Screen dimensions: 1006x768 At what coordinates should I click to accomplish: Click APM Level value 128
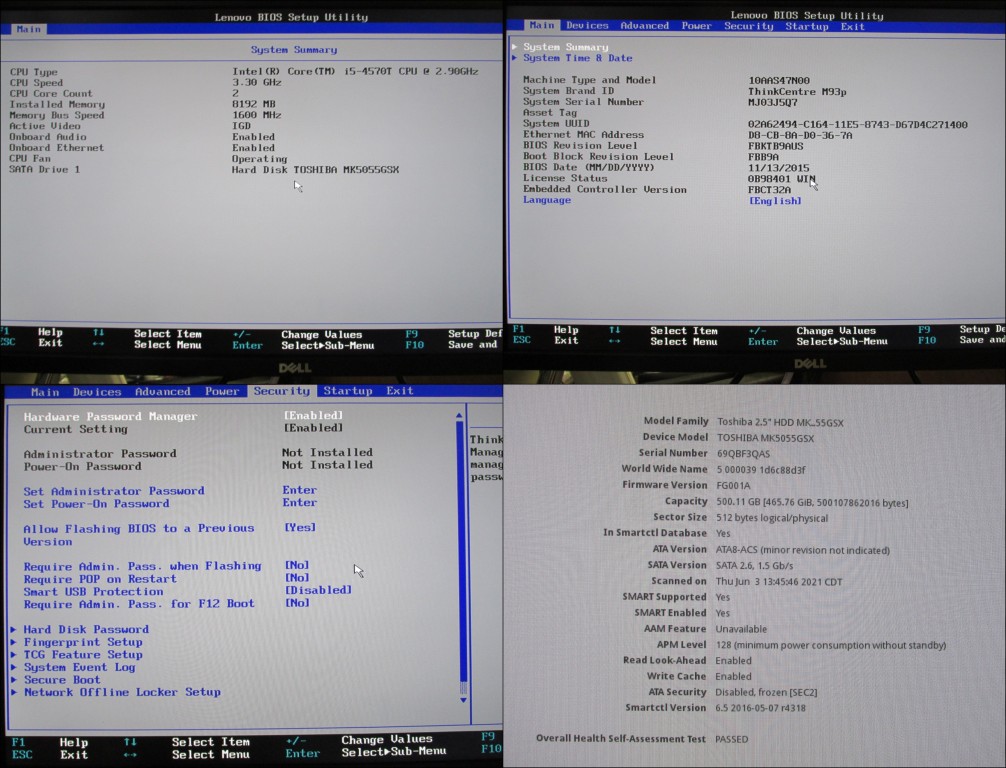830,645
